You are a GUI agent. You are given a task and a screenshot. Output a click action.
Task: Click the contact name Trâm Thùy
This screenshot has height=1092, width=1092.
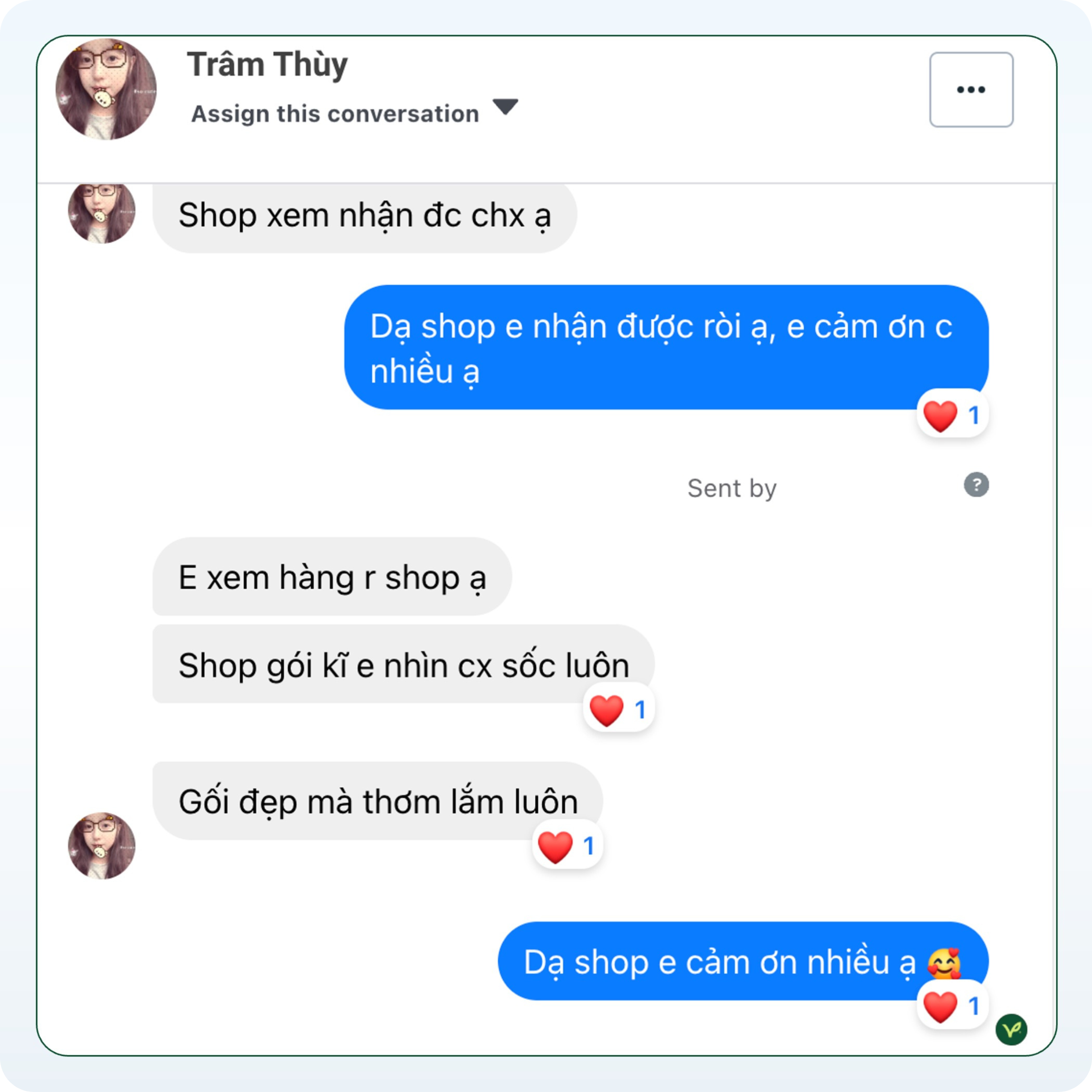click(268, 65)
